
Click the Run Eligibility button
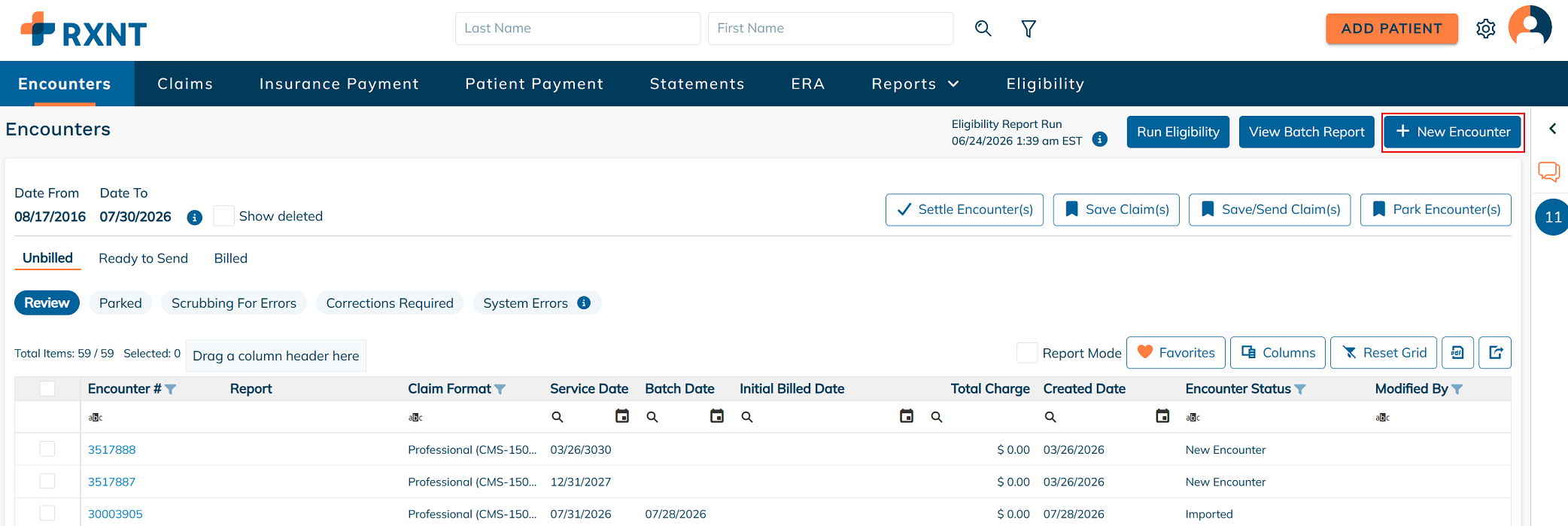click(x=1178, y=132)
